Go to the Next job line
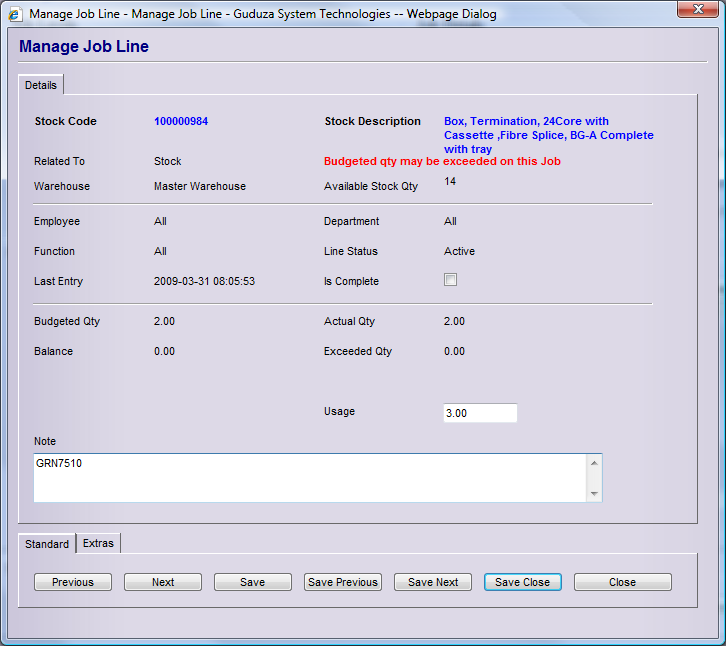Image resolution: width=726 pixels, height=646 pixels. pos(163,582)
